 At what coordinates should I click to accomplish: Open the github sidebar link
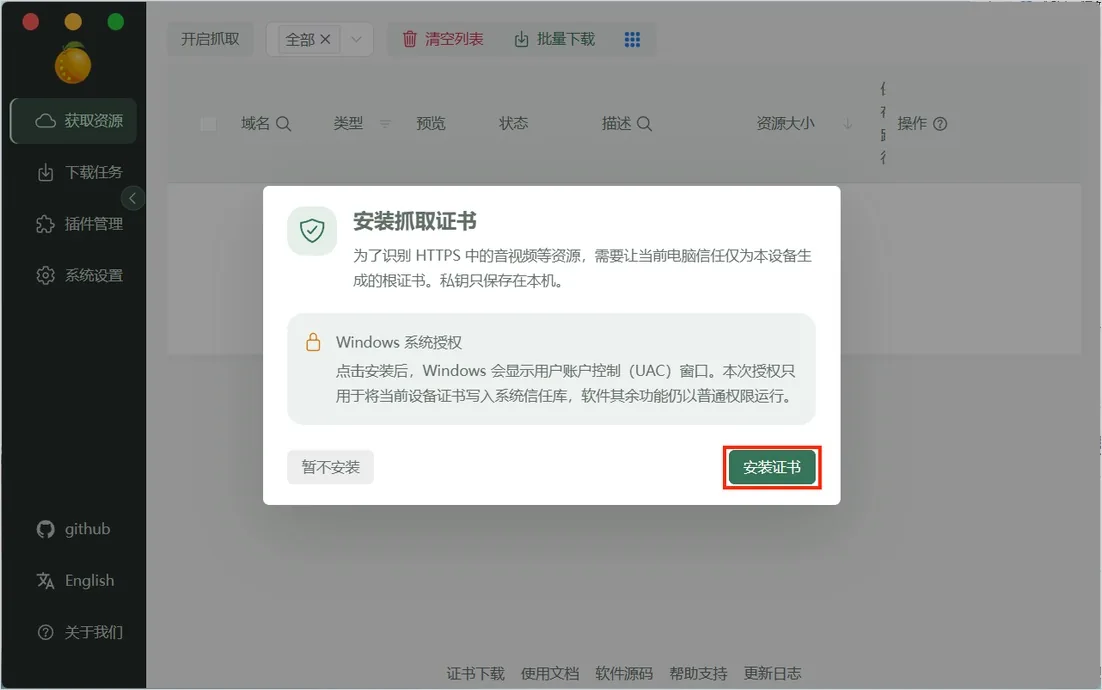(x=73, y=529)
